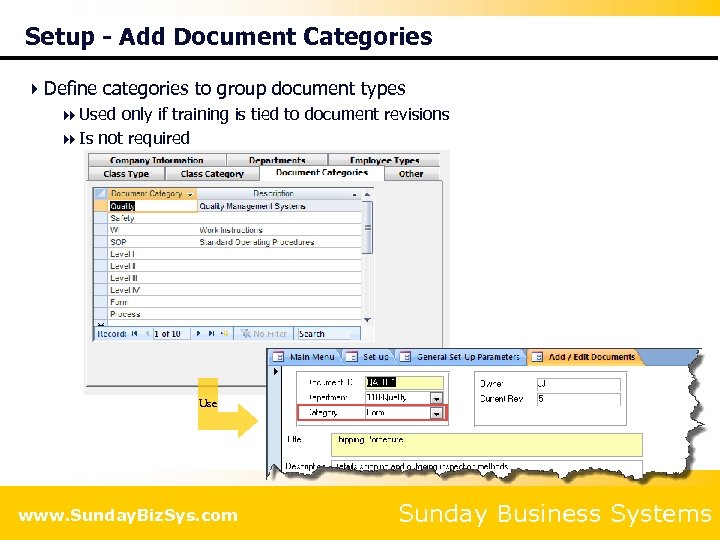This screenshot has height=540, width=720.
Task: Click the Department field showing Quality
Action: click(x=398, y=398)
